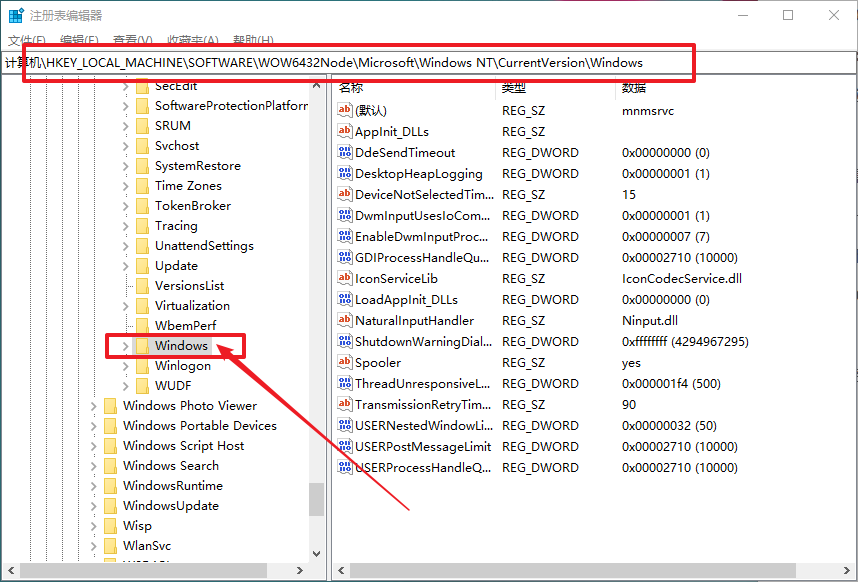Click the 0xffffffff (4294967295) data cell
This screenshot has height=582, width=858.
point(685,341)
